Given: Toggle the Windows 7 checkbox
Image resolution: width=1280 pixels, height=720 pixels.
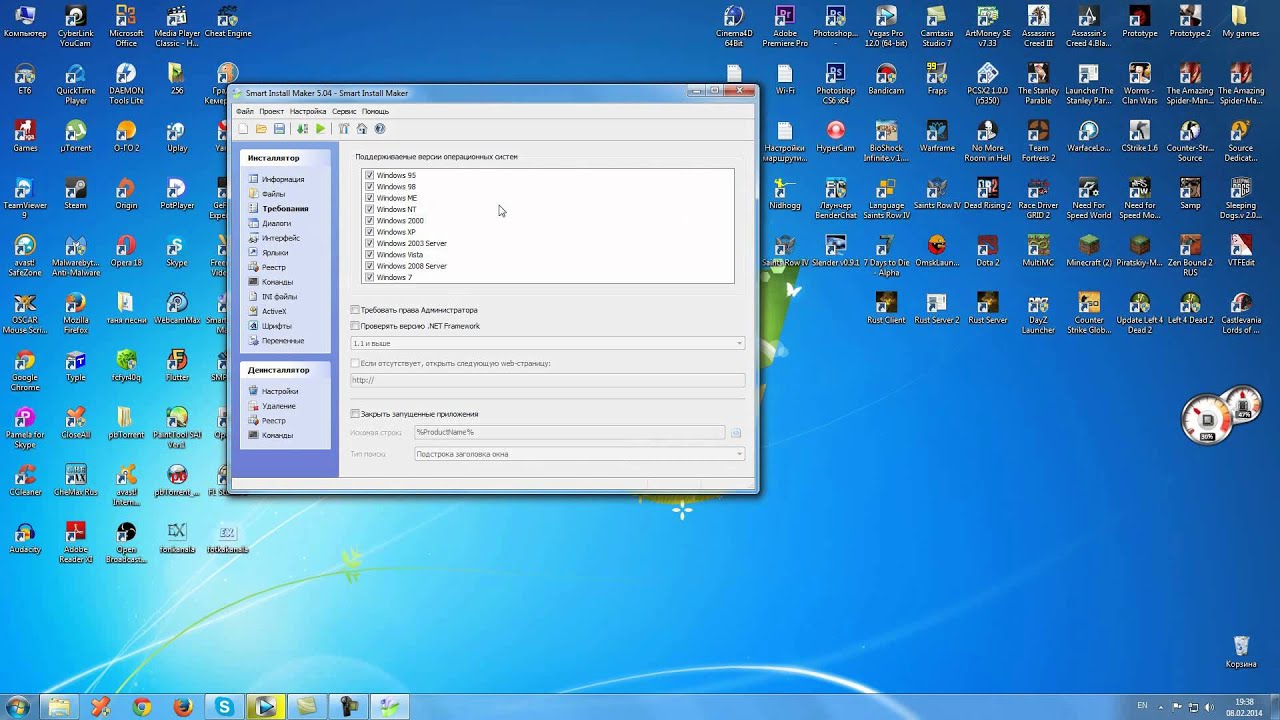Looking at the screenshot, I should 370,277.
